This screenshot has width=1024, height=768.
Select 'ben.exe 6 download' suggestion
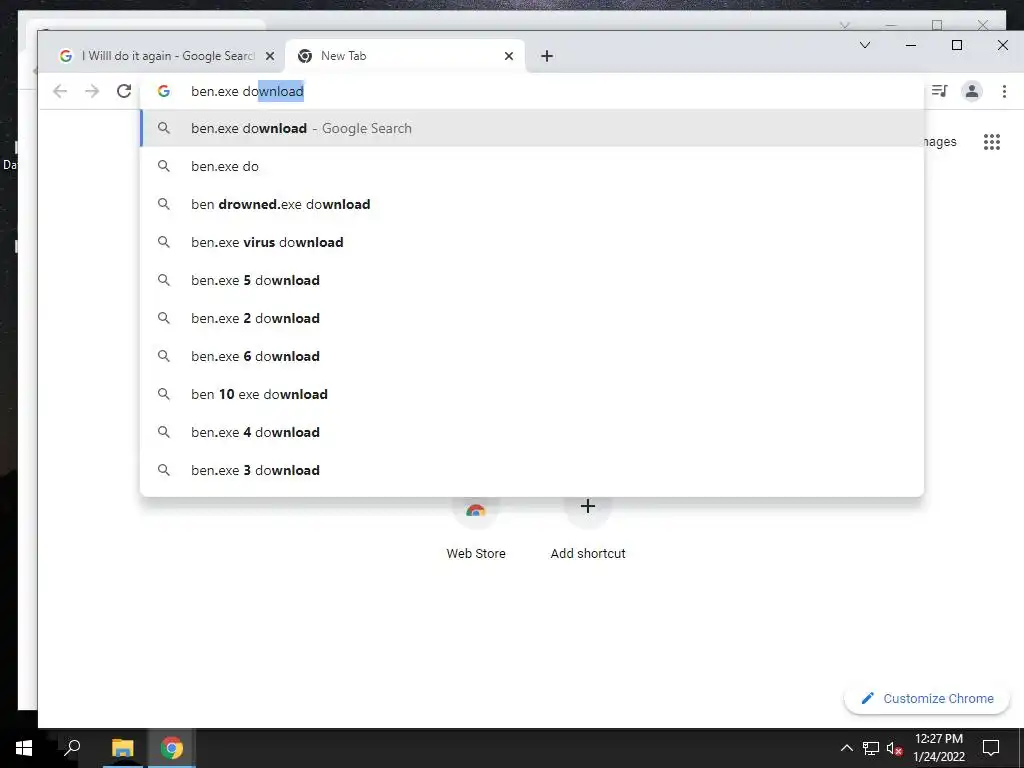click(532, 357)
